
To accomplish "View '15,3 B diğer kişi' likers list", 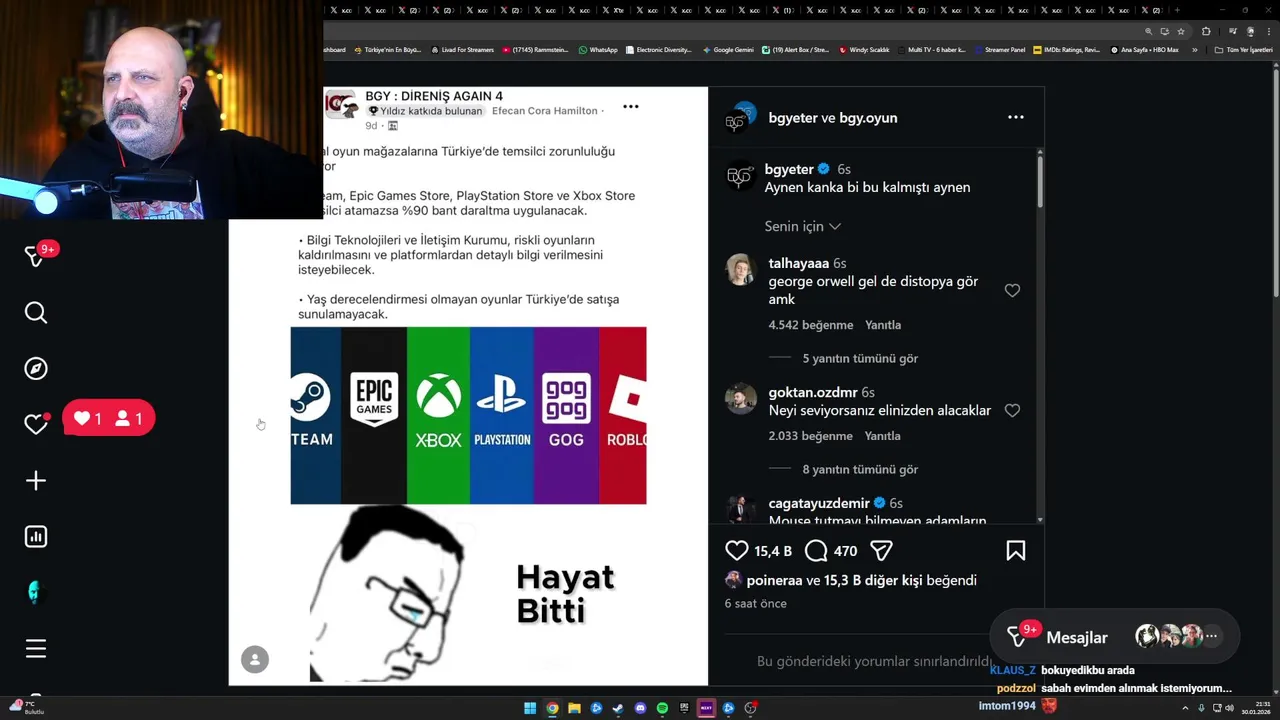I will (873, 580).
